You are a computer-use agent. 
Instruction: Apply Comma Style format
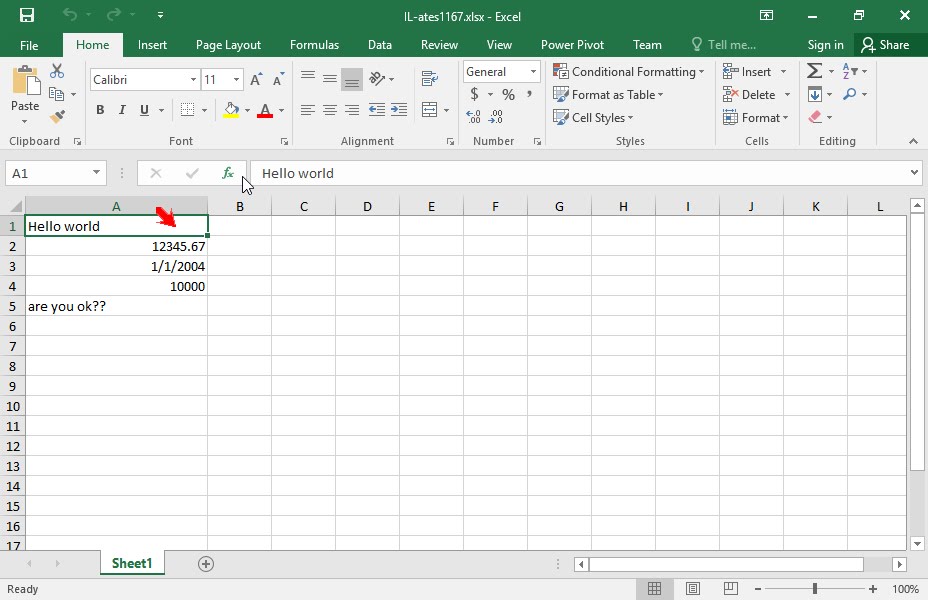pos(529,94)
